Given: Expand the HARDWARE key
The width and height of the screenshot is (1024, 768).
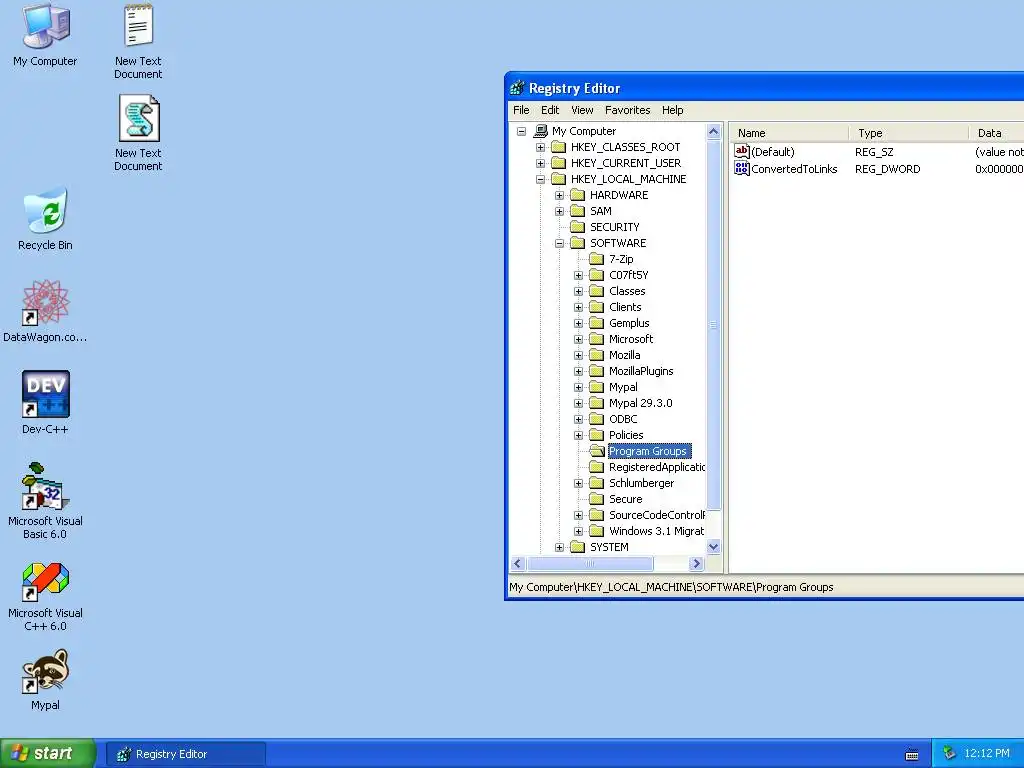Looking at the screenshot, I should pos(559,195).
